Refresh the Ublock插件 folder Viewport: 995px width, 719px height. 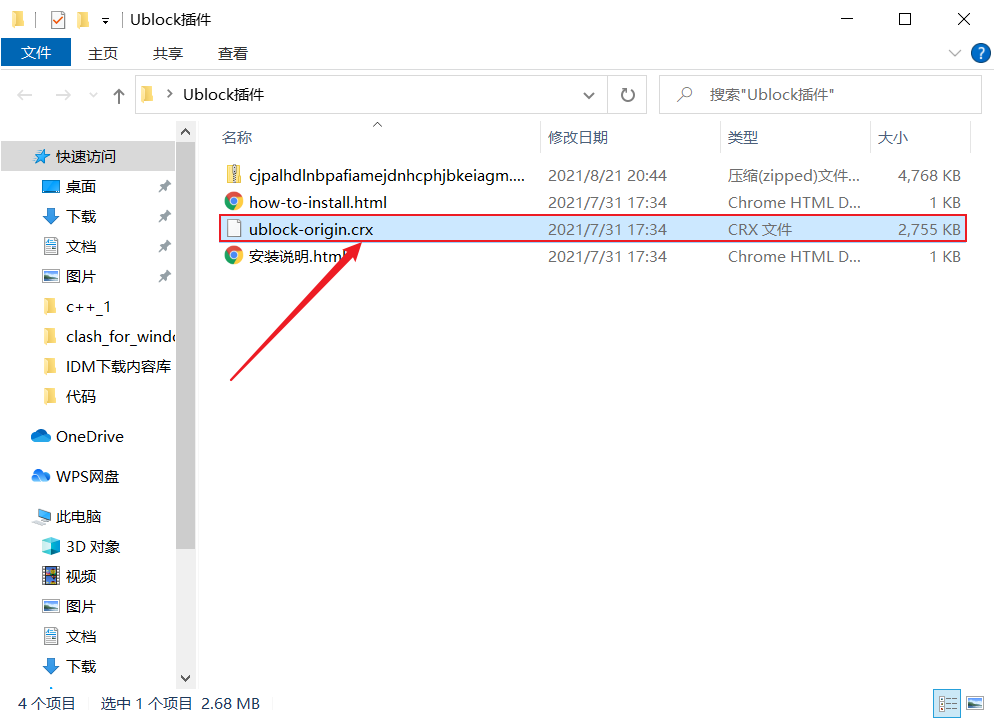point(628,95)
